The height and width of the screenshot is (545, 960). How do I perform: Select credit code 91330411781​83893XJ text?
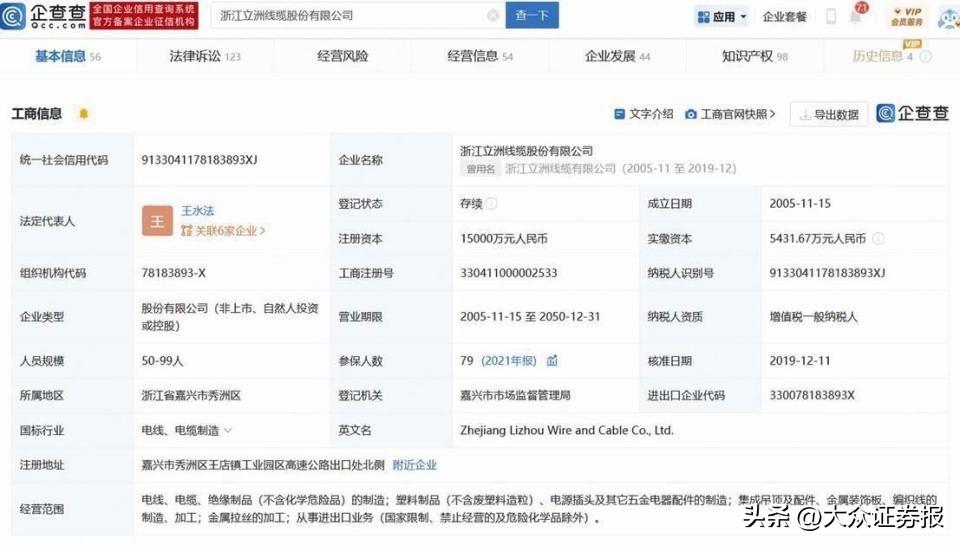(200, 160)
